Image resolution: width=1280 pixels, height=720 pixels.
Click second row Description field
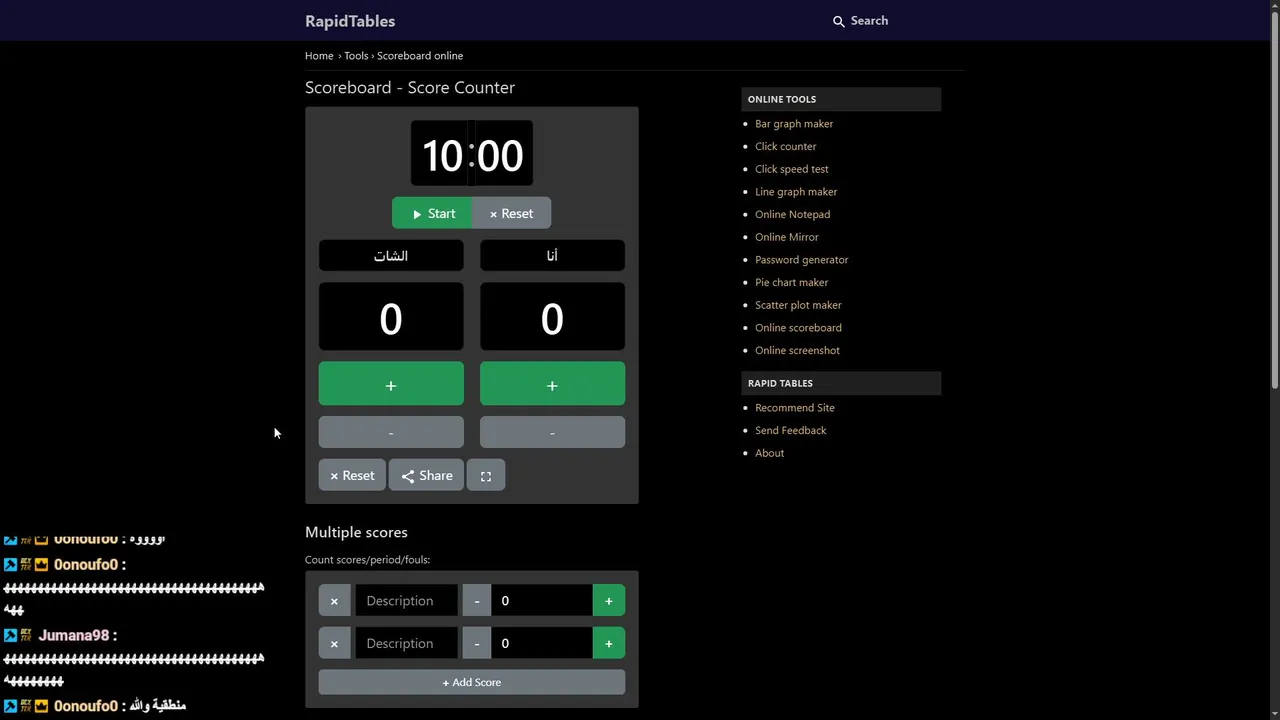[407, 644]
